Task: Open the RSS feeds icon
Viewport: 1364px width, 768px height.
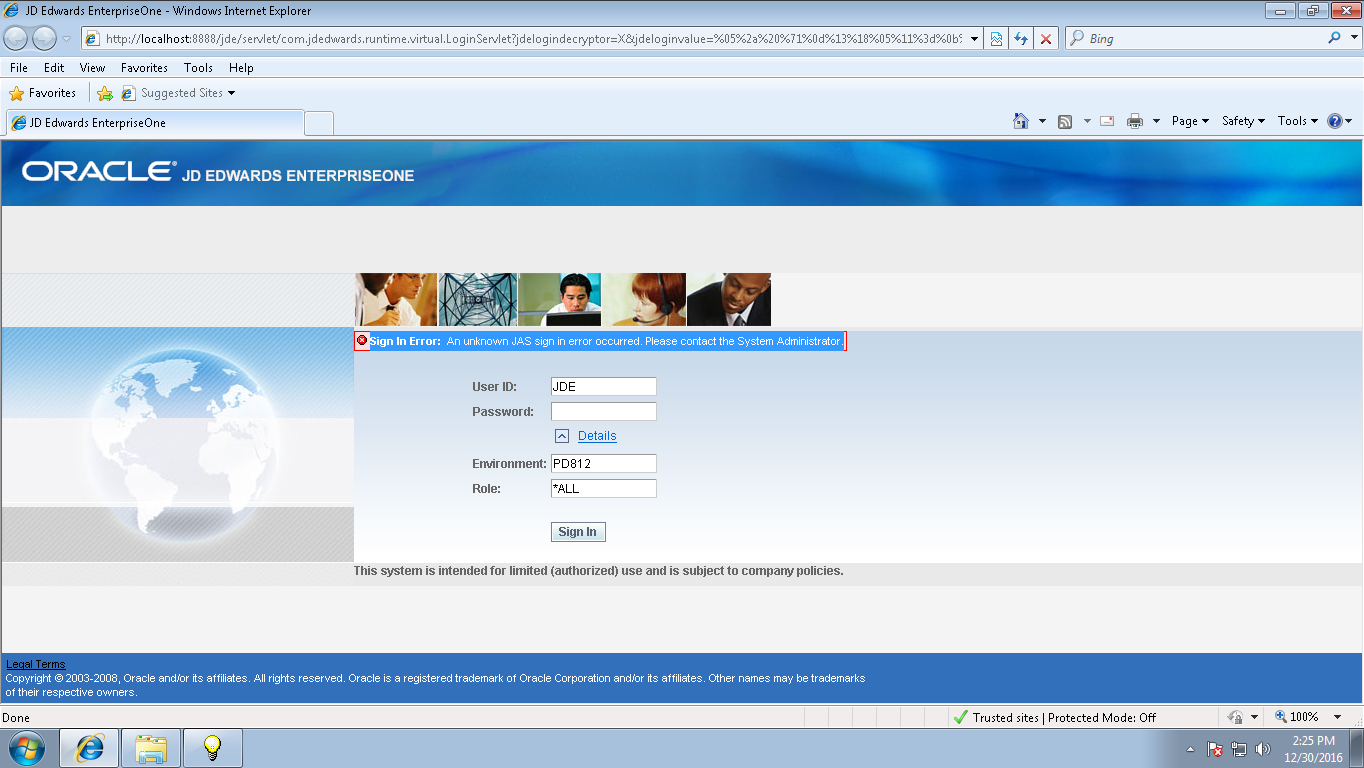Action: pos(1064,120)
